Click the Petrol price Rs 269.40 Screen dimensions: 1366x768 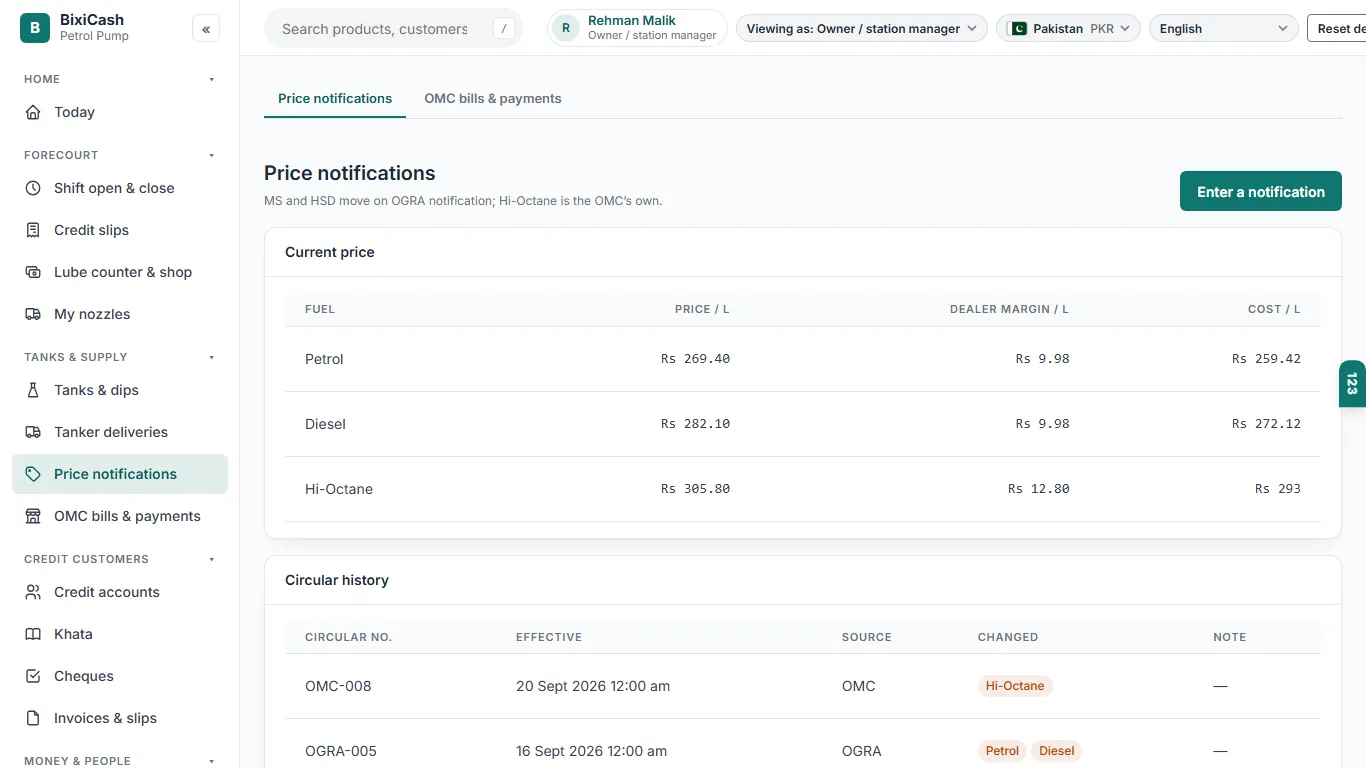[696, 359]
